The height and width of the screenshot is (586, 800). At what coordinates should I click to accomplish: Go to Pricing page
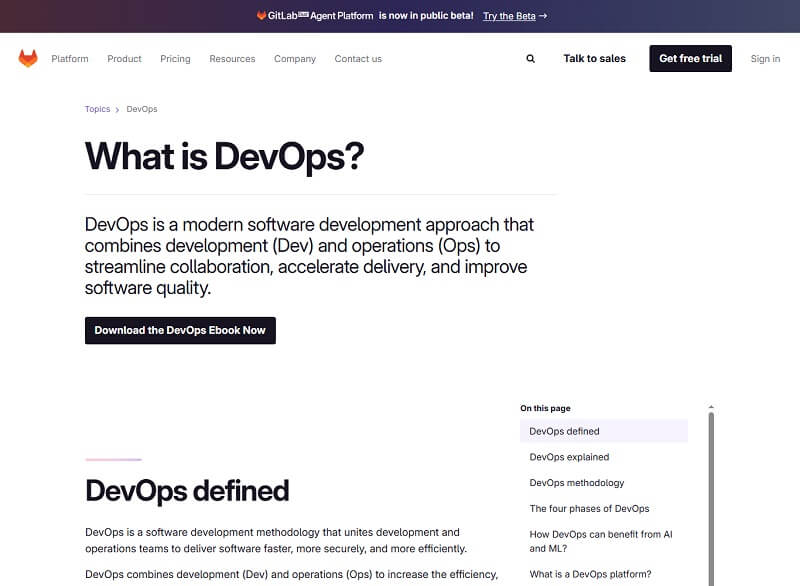(175, 59)
